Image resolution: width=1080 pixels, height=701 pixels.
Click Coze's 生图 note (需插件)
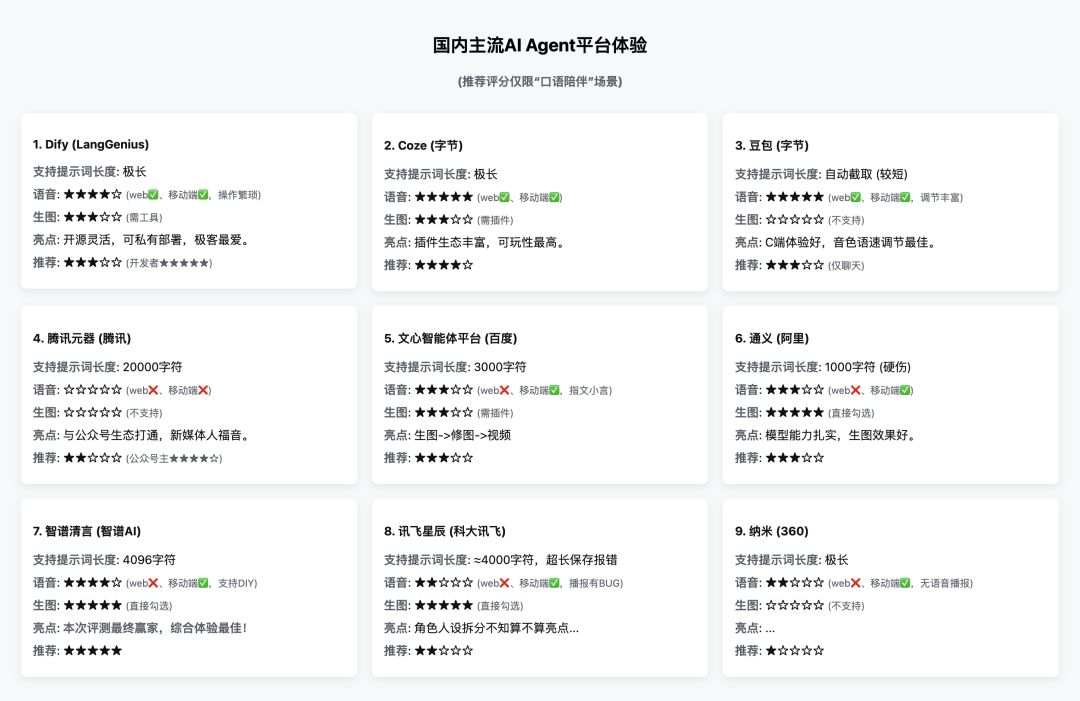(x=495, y=220)
